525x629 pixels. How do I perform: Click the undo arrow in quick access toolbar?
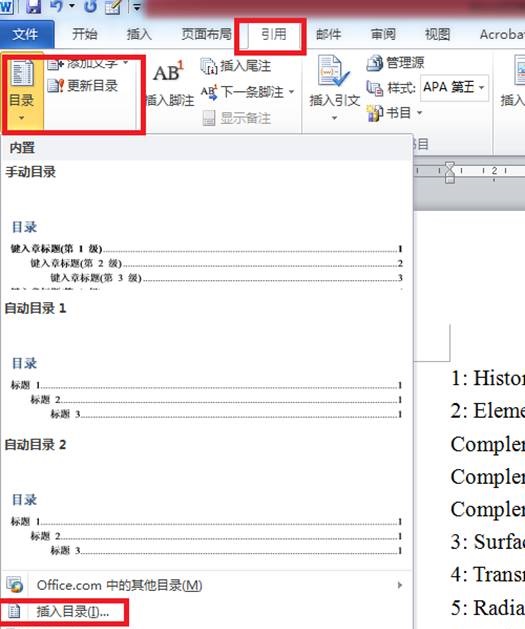57,6
